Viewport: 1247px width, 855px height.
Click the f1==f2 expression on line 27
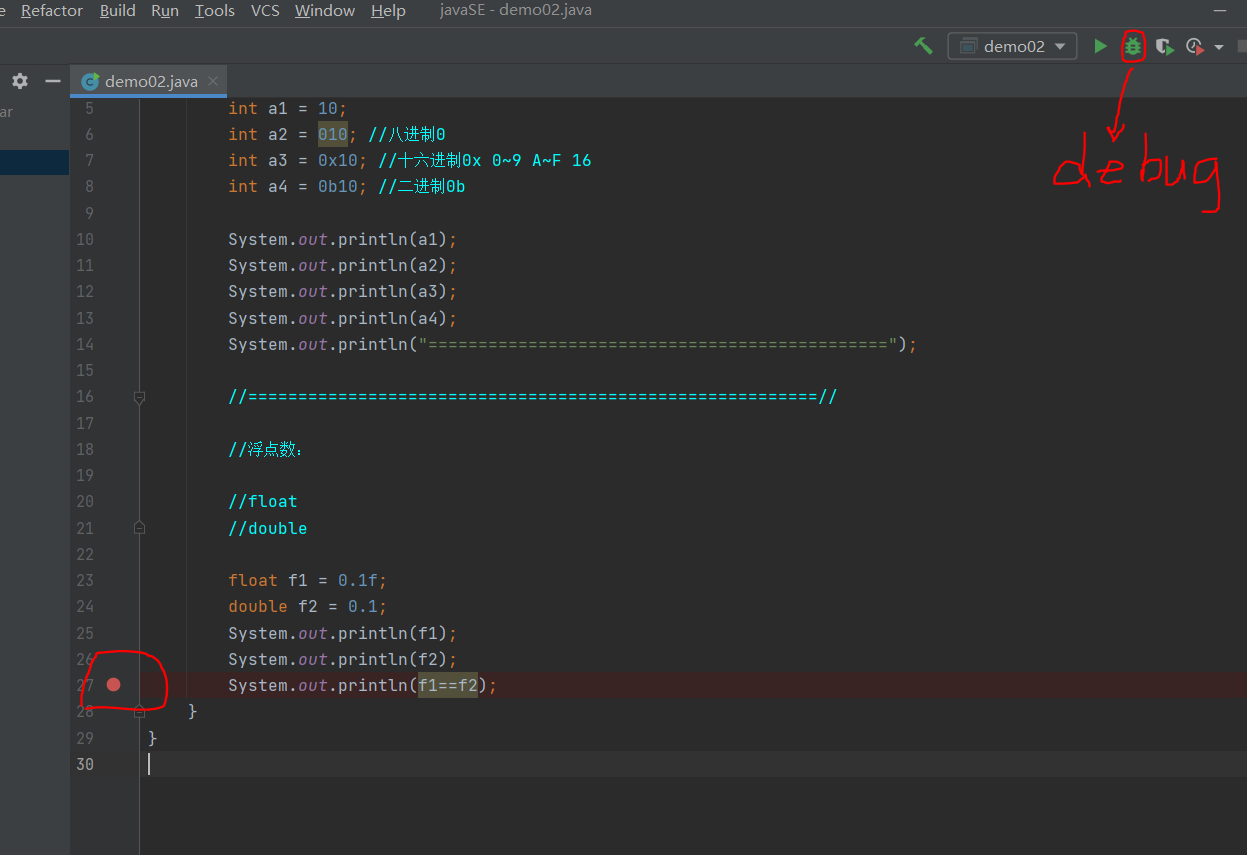pyautogui.click(x=448, y=685)
